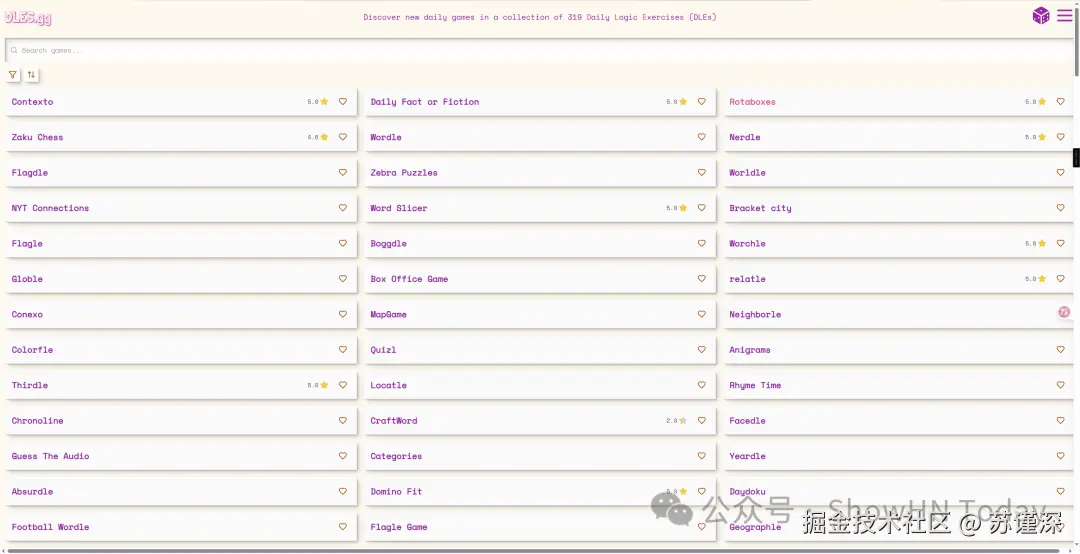
Task: Click heart icon on Guess The Audio
Action: point(342,455)
